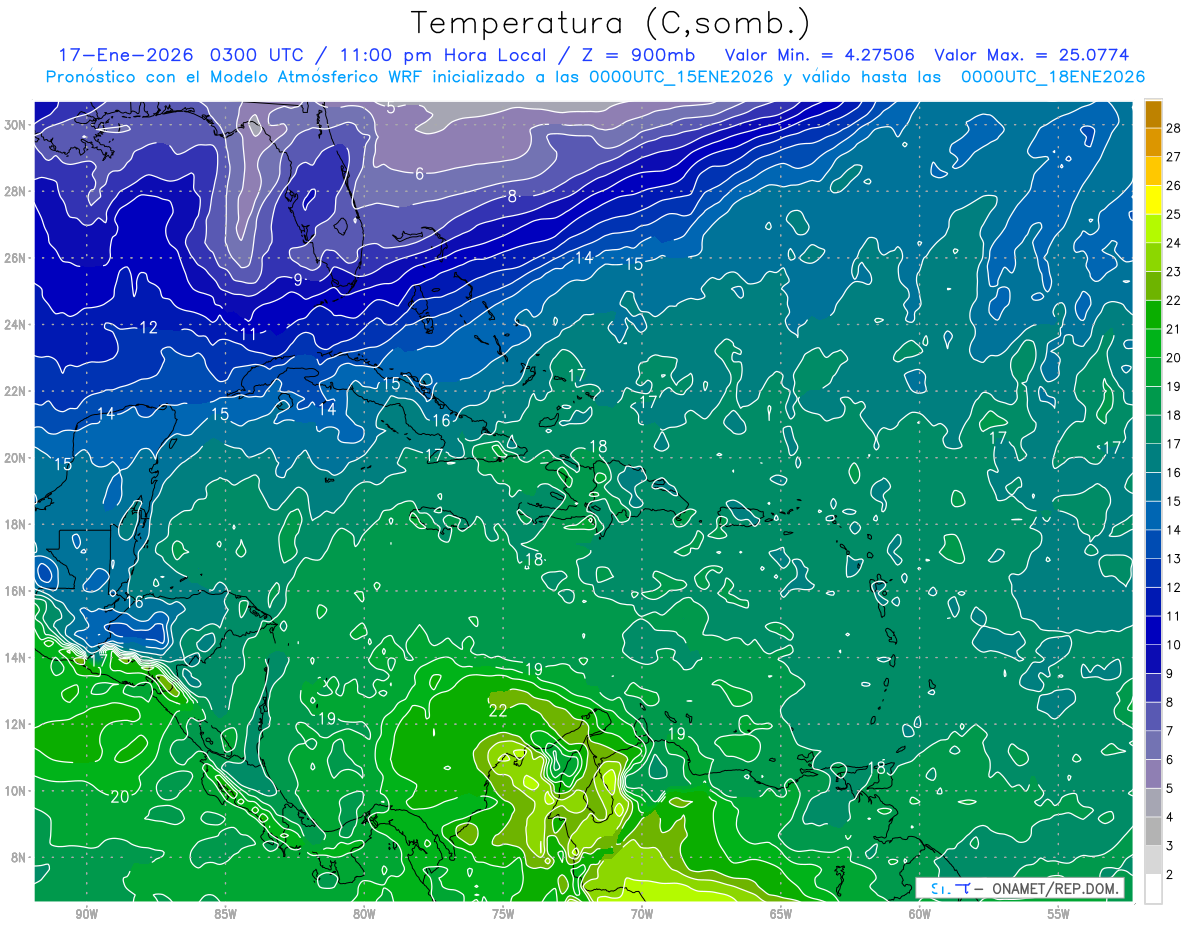
Task: Click longitude axis label "75W"
Action: (503, 914)
